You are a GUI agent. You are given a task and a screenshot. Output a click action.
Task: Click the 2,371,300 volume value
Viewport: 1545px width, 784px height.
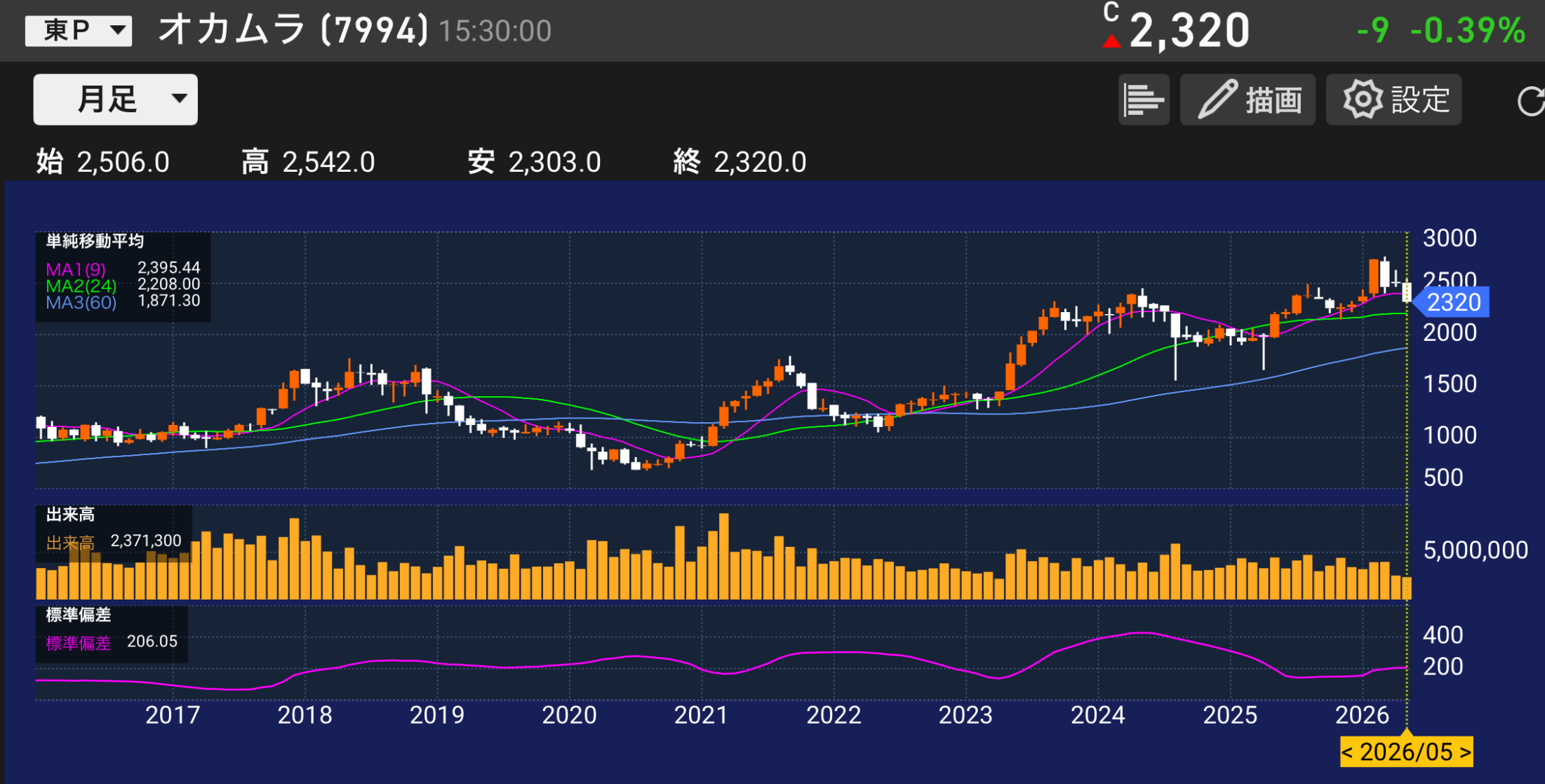[146, 541]
